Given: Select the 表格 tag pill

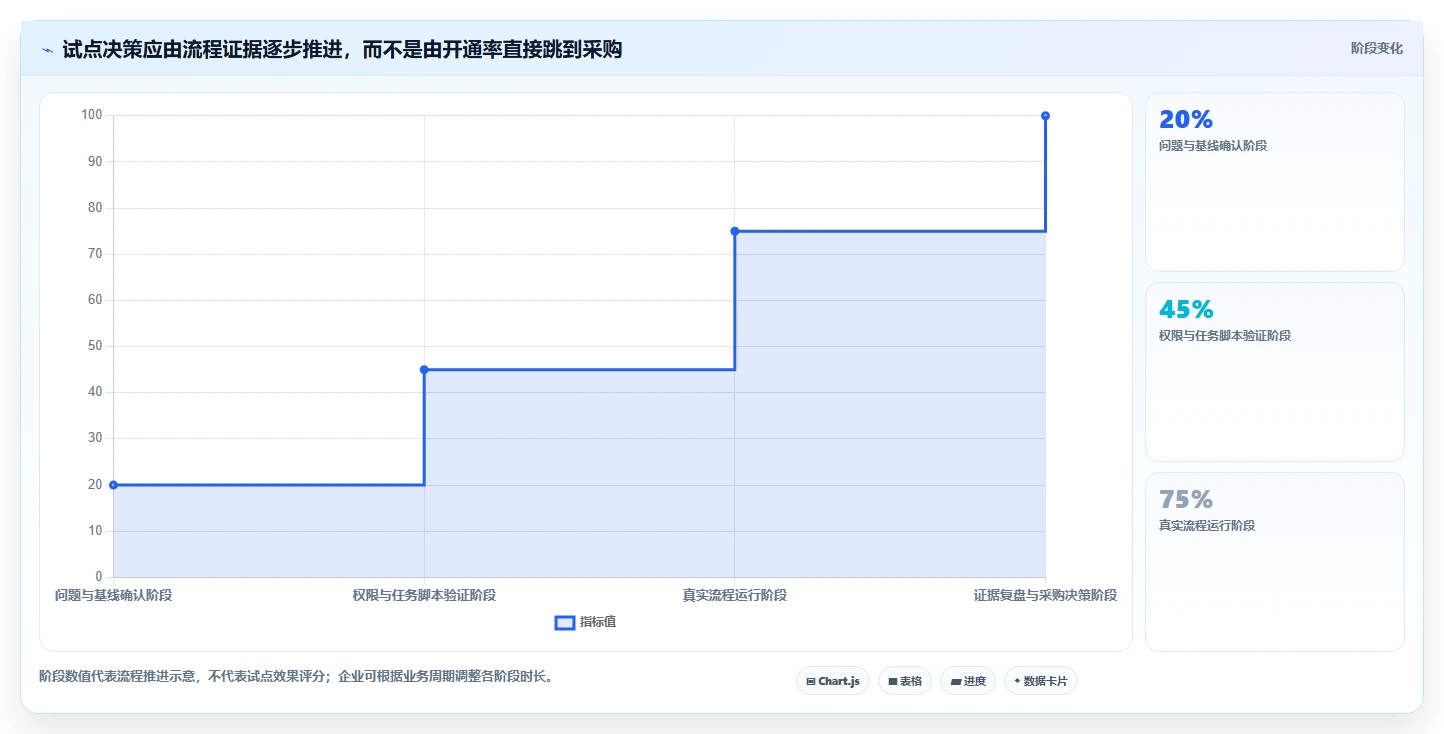Looking at the screenshot, I should pos(905,681).
